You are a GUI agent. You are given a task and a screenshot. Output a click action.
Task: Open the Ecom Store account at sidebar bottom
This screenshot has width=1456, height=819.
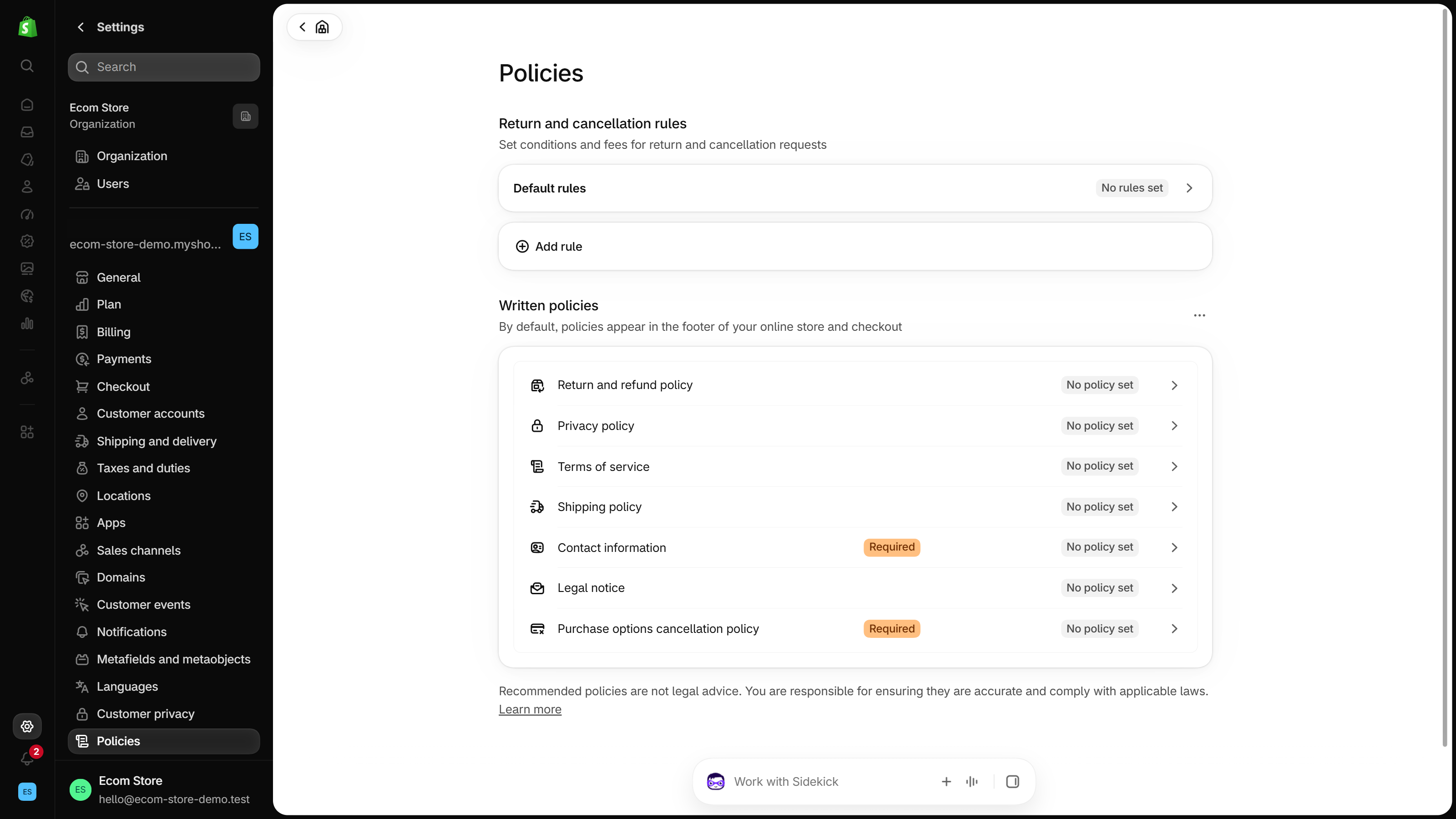point(164,789)
